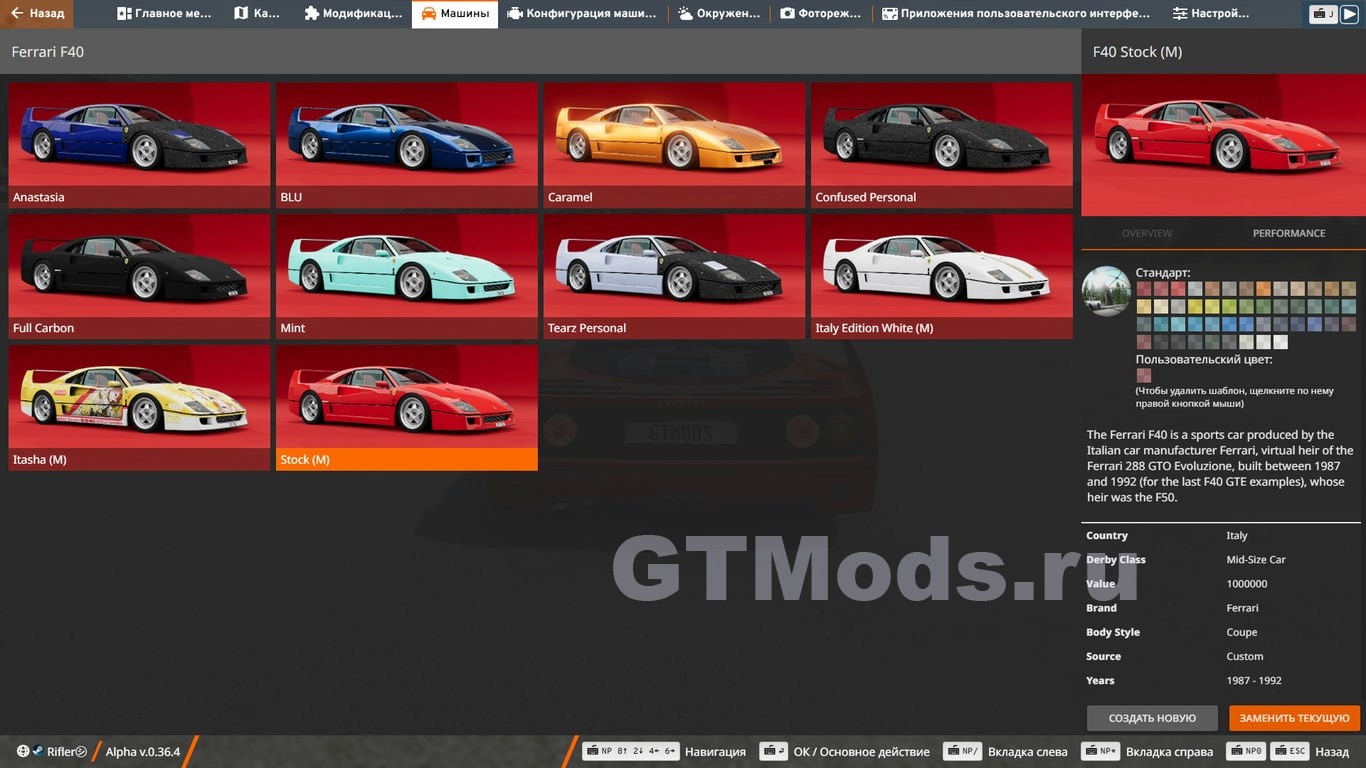Pick the brightest white swatch ending the Стандарт palette
This screenshot has height=768, width=1366.
pos(1279,342)
